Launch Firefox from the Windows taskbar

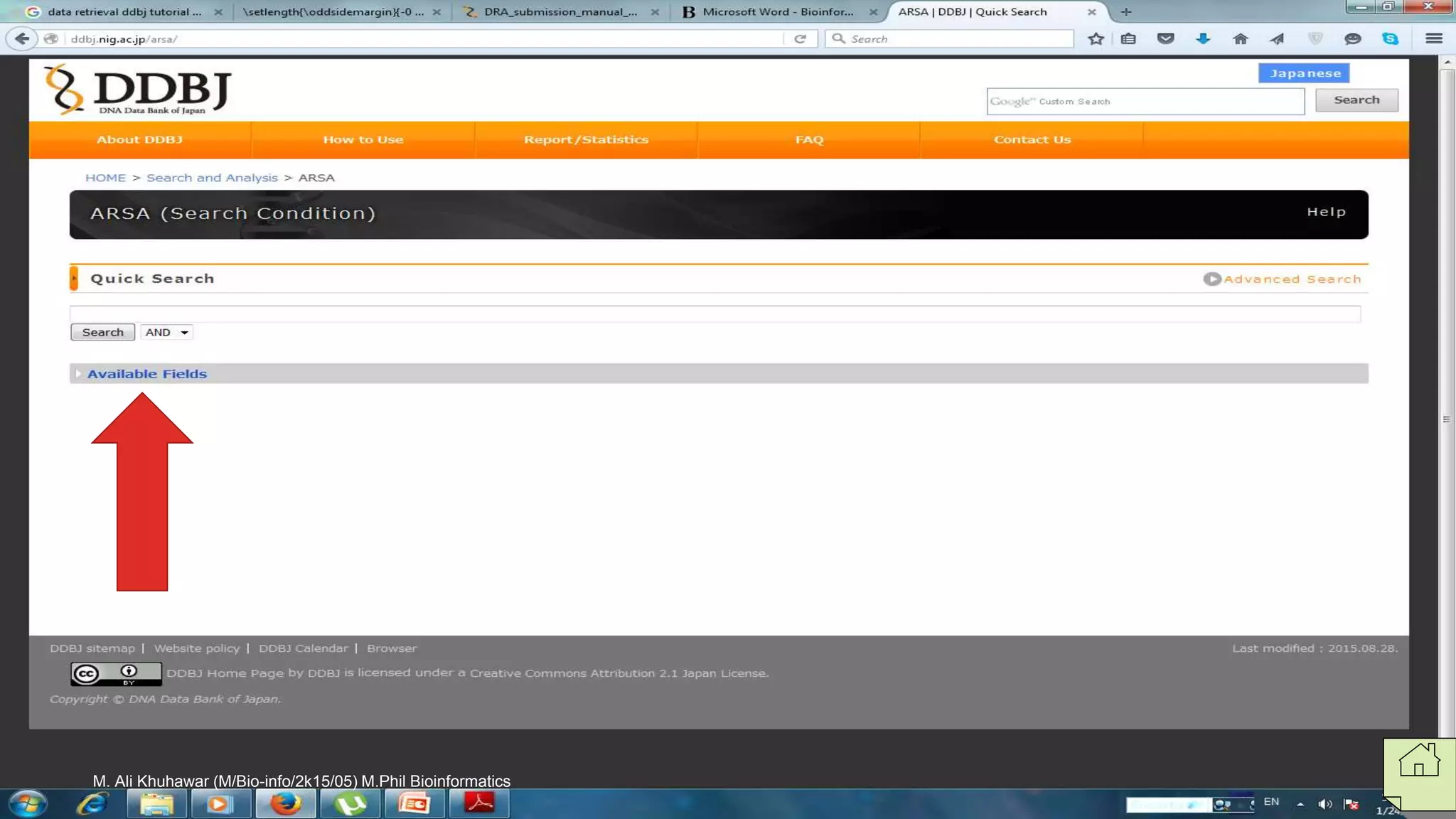285,804
